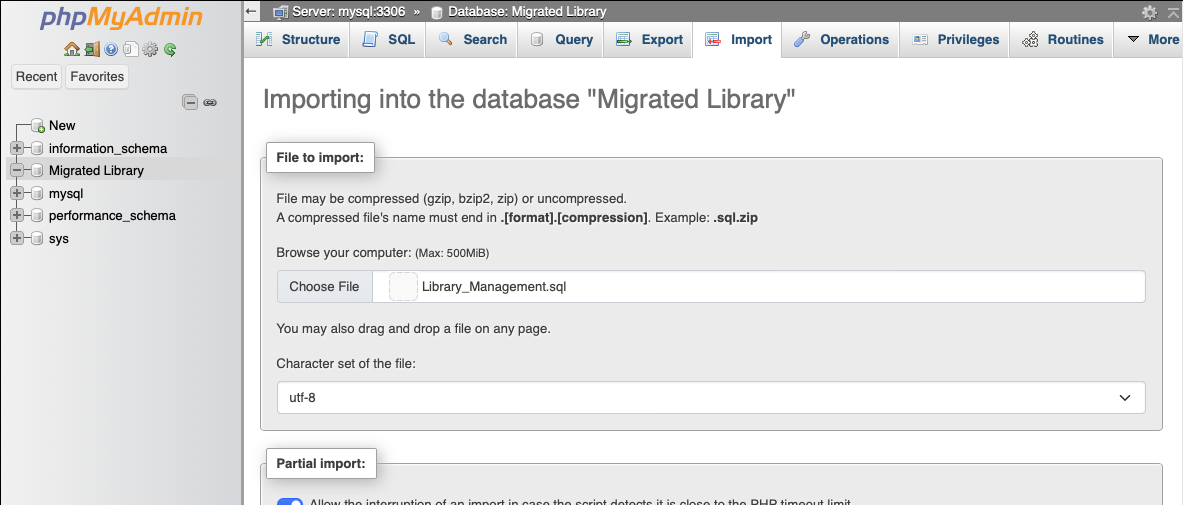
Task: Toggle the partial import interruption switch
Action: pos(290,502)
